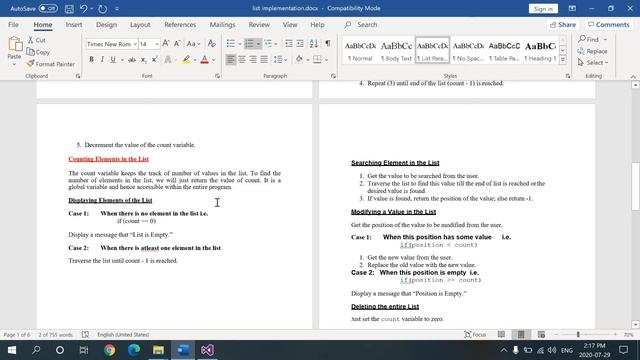Viewport: 640px width, 360px height.
Task: Open the Layout tab
Action: point(140,24)
